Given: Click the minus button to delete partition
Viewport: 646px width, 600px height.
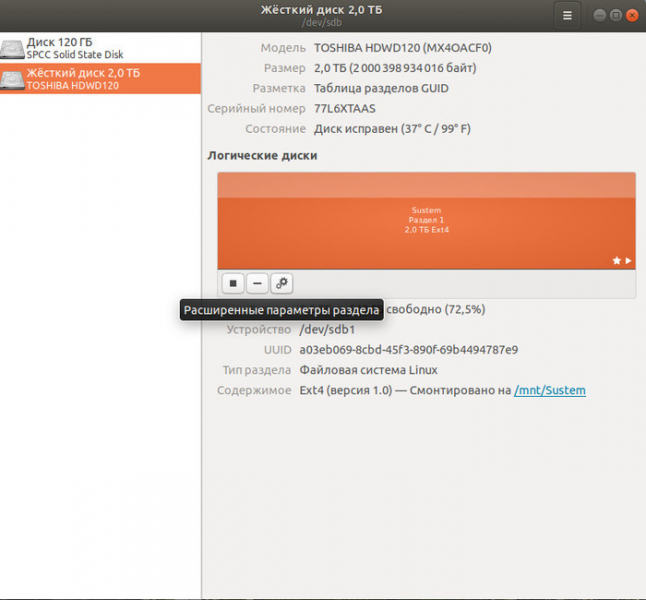Looking at the screenshot, I should point(257,284).
